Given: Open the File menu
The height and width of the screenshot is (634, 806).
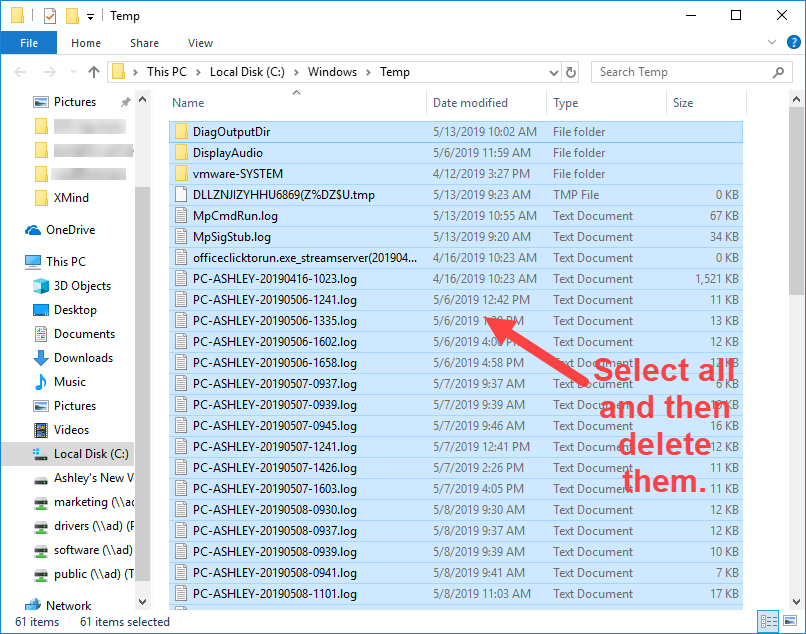Looking at the screenshot, I should point(29,43).
